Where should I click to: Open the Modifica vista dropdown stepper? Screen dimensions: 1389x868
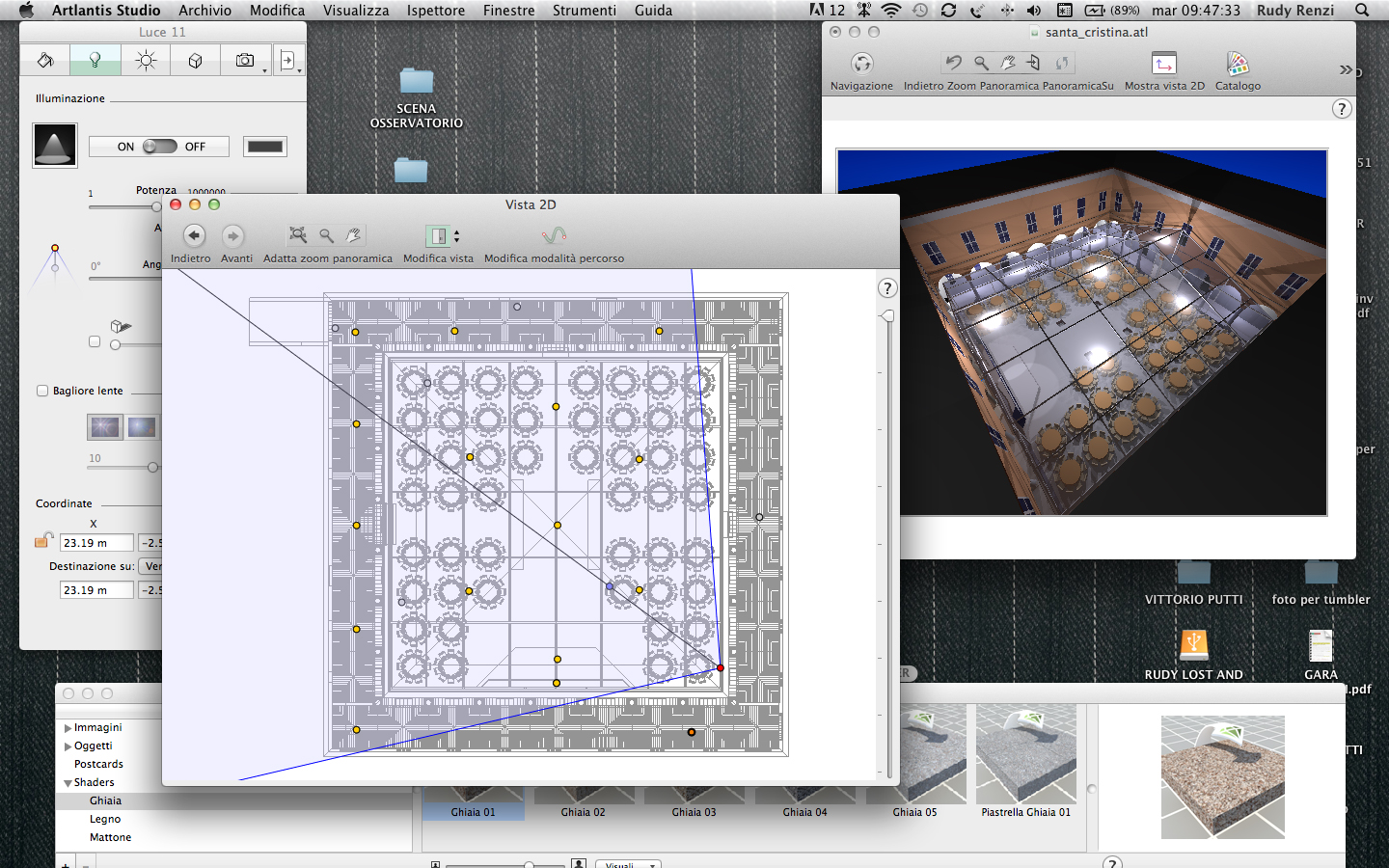click(x=456, y=236)
